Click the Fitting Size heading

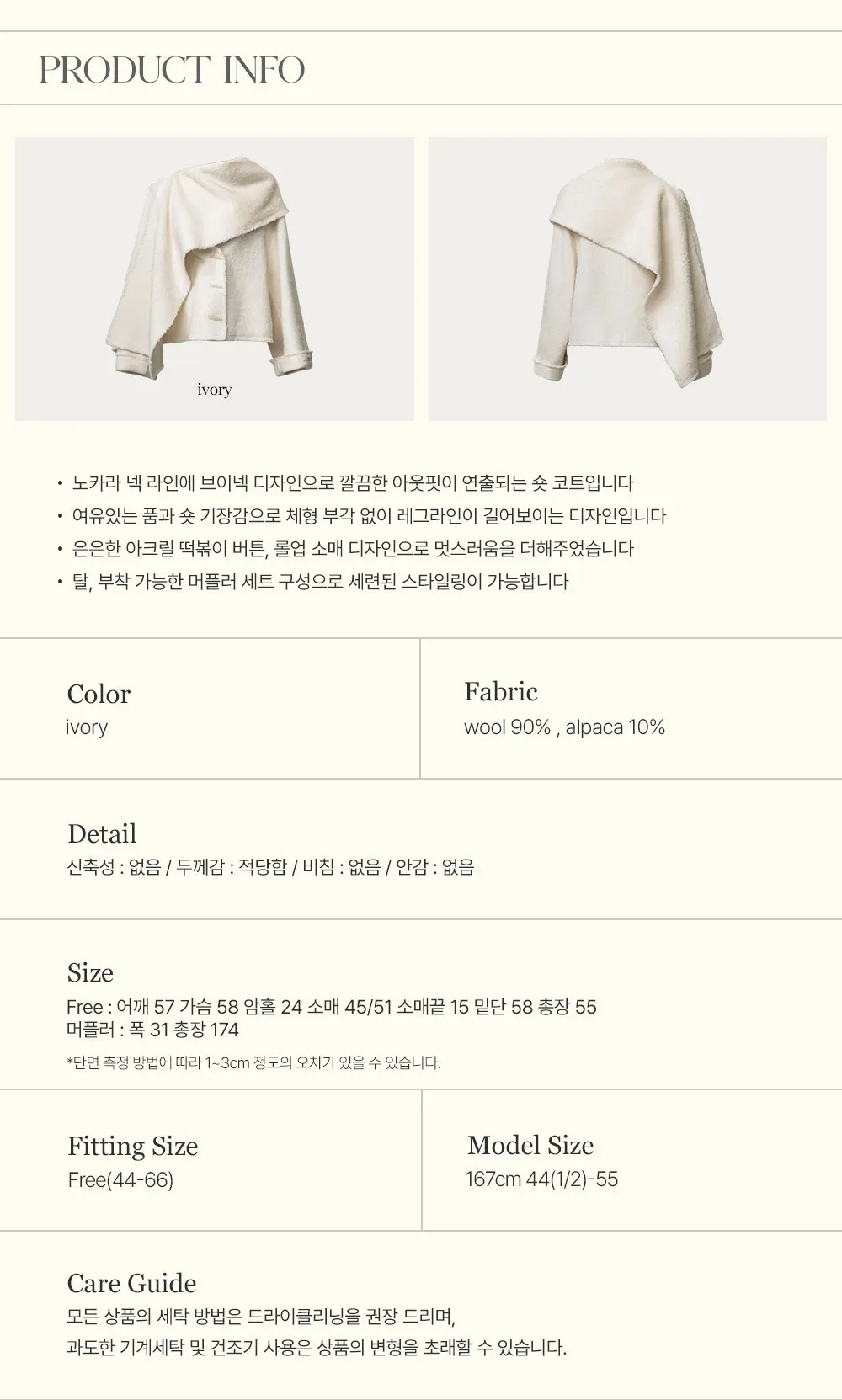[x=132, y=1147]
